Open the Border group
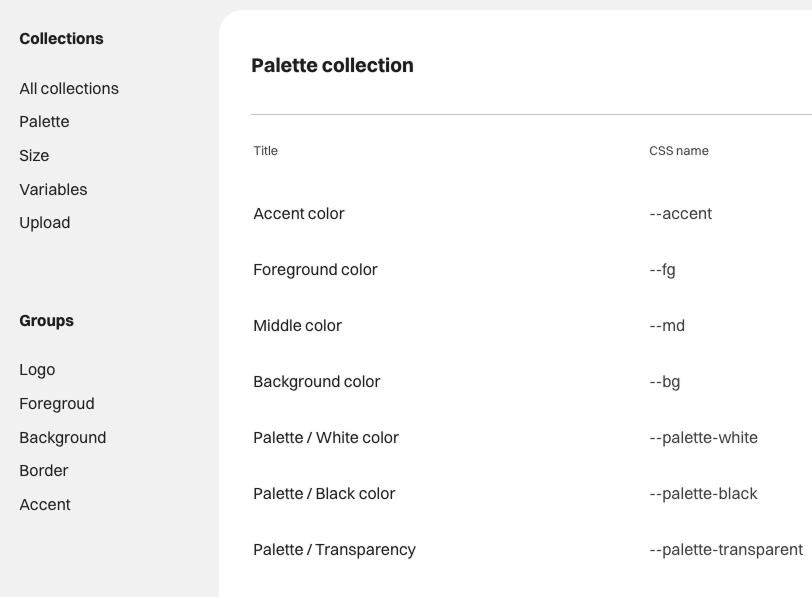Viewport: 812px width, 597px height. (44, 470)
